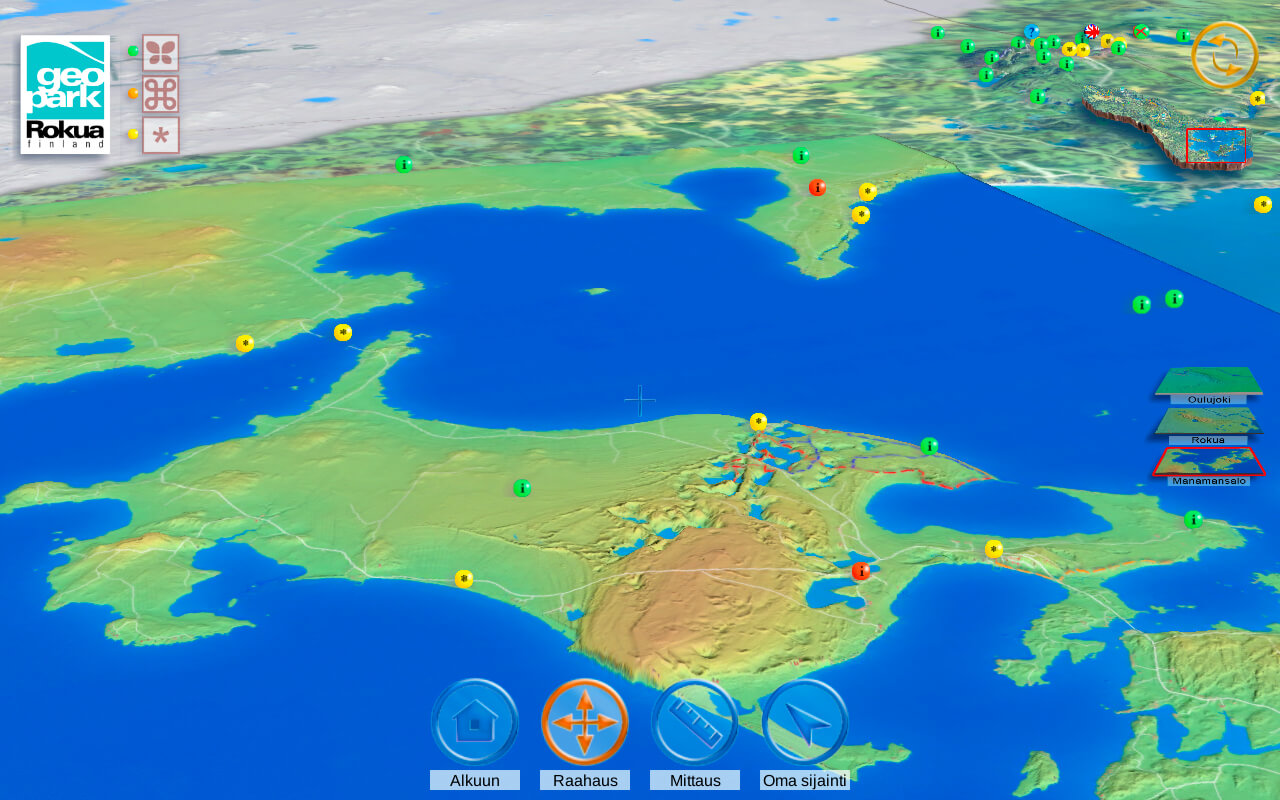Click the blue question mark marker
The image size is (1280, 800).
(x=1031, y=32)
